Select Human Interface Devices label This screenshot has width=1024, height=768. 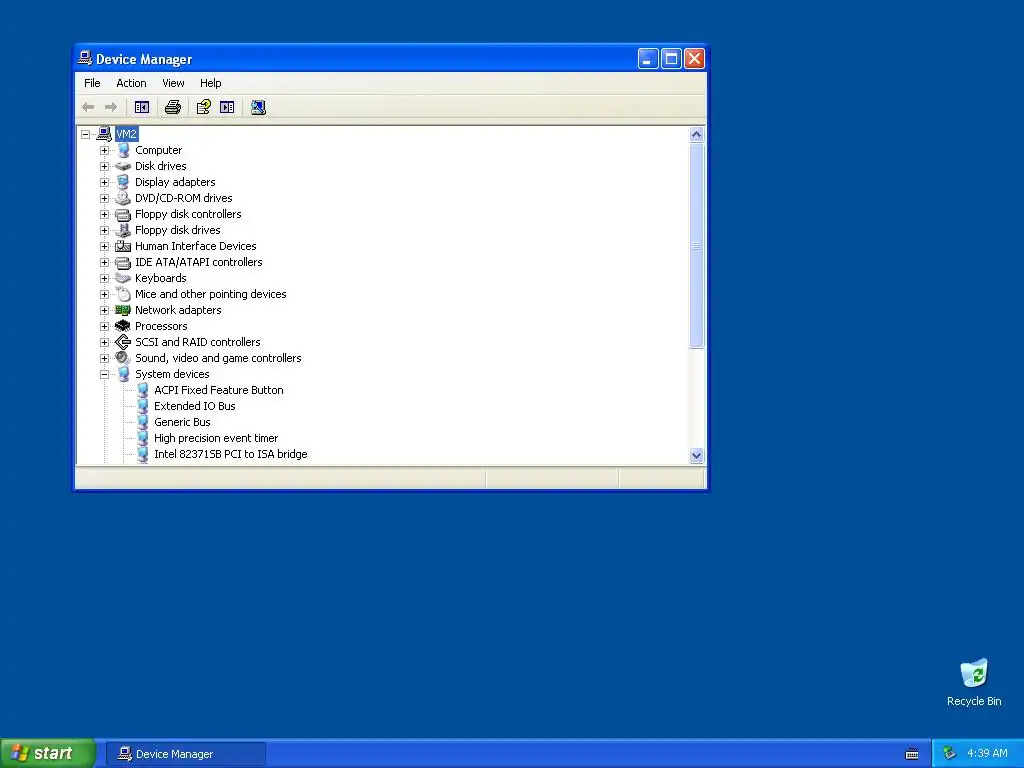tap(196, 246)
